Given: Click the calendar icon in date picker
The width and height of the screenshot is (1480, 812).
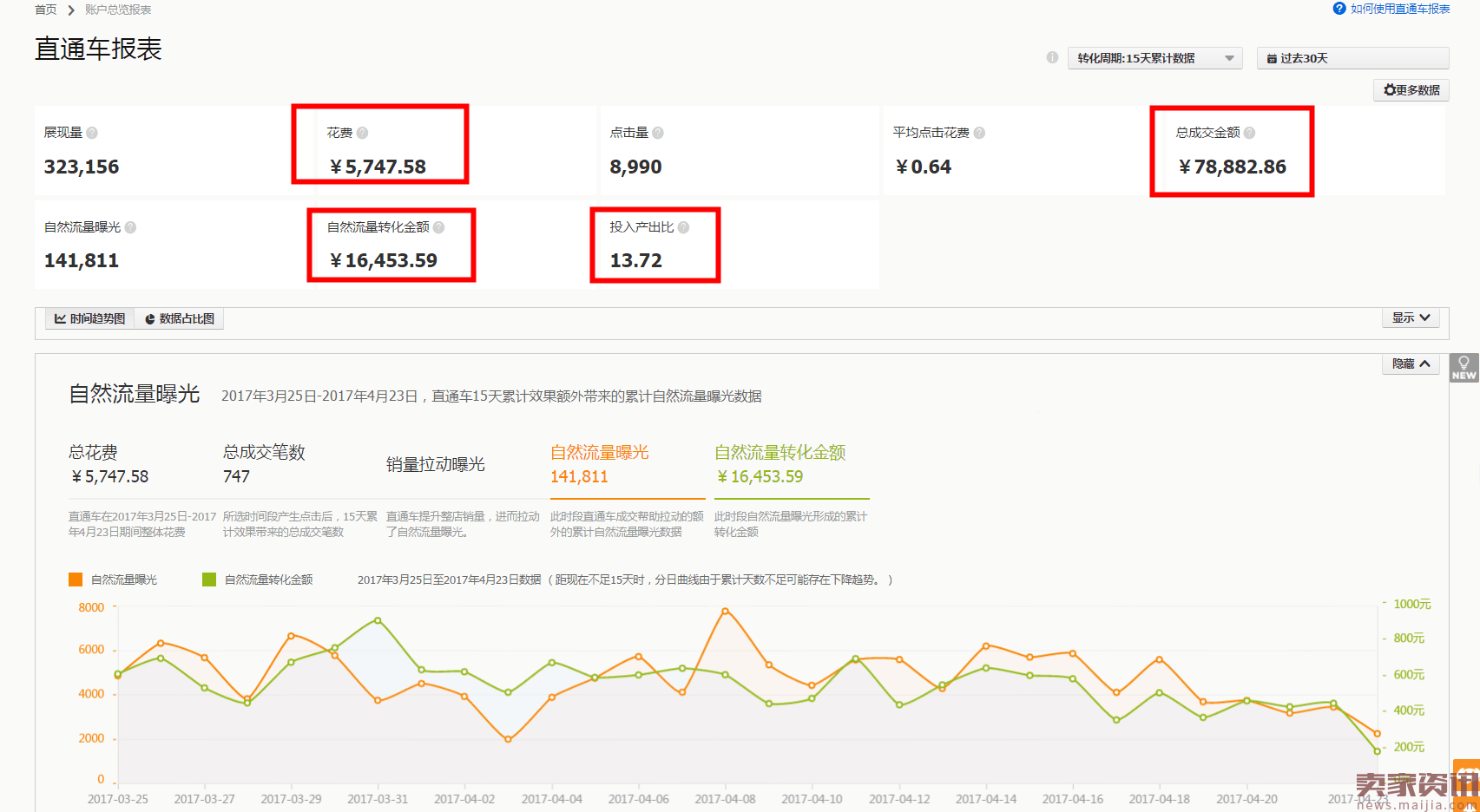Looking at the screenshot, I should pyautogui.click(x=1272, y=59).
